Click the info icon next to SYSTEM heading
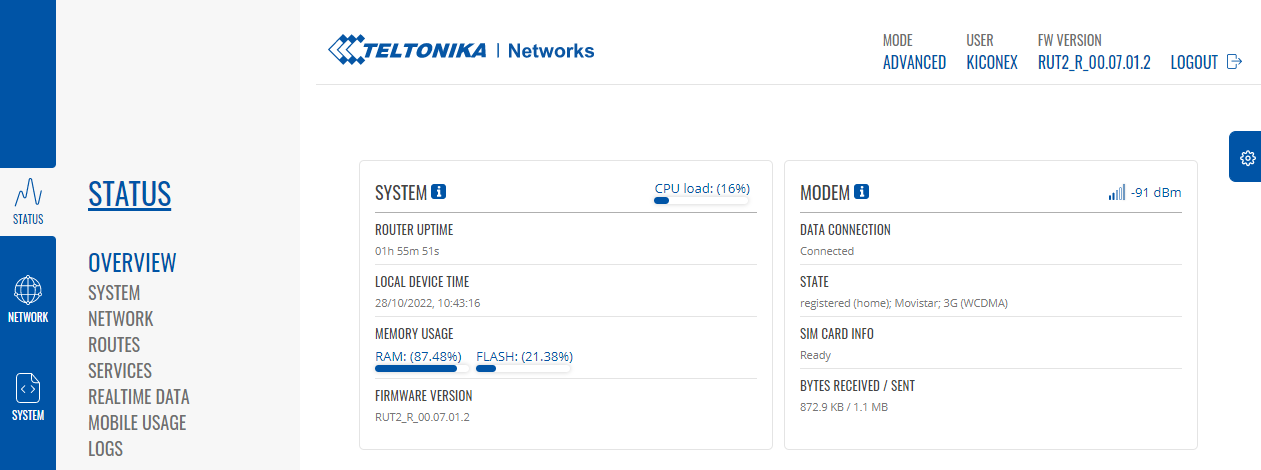The height and width of the screenshot is (470, 1261). pyautogui.click(x=439, y=192)
